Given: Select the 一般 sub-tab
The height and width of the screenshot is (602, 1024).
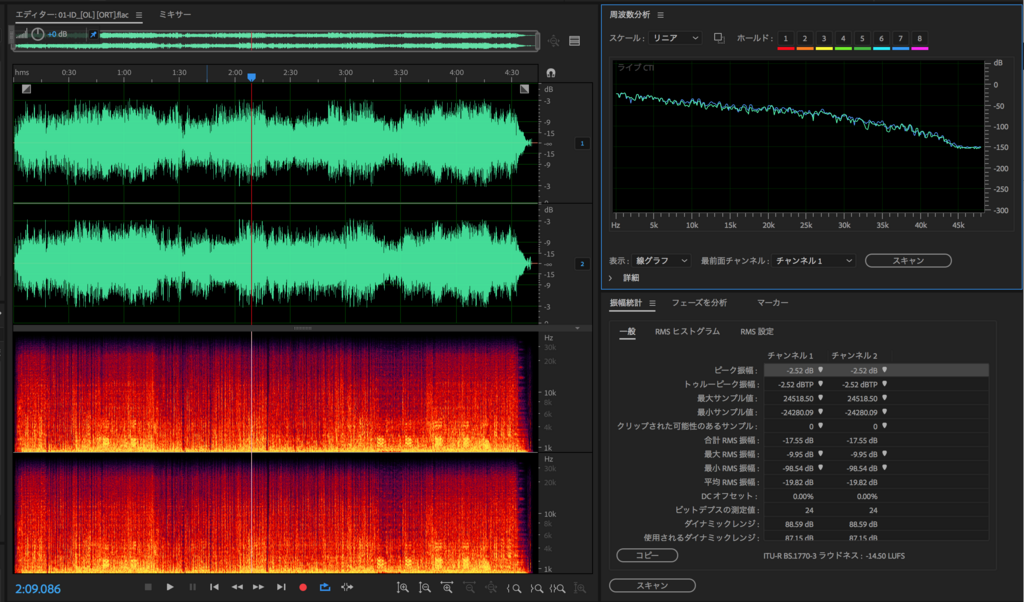Looking at the screenshot, I should pos(628,332).
